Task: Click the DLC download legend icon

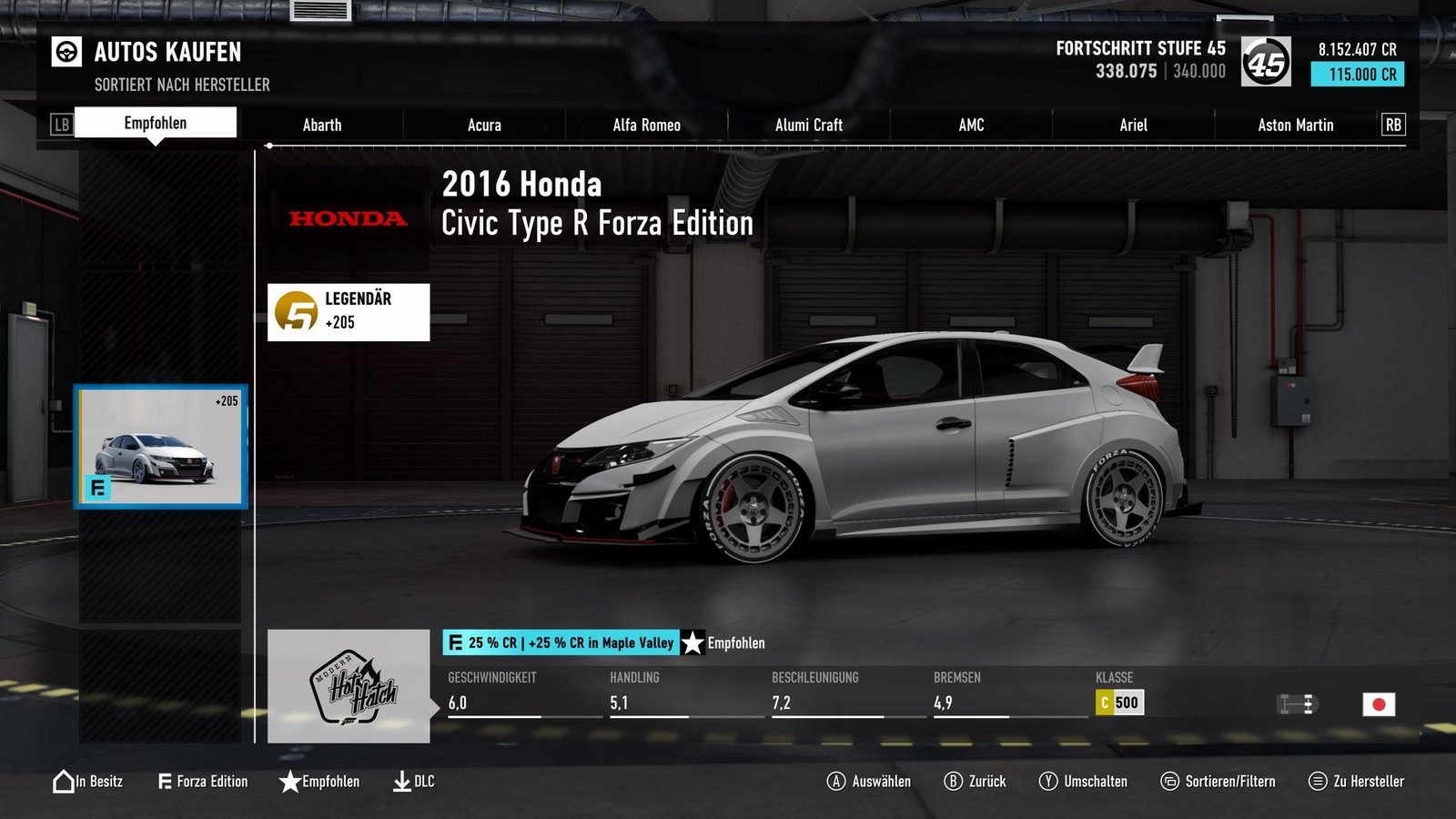Action: [401, 781]
